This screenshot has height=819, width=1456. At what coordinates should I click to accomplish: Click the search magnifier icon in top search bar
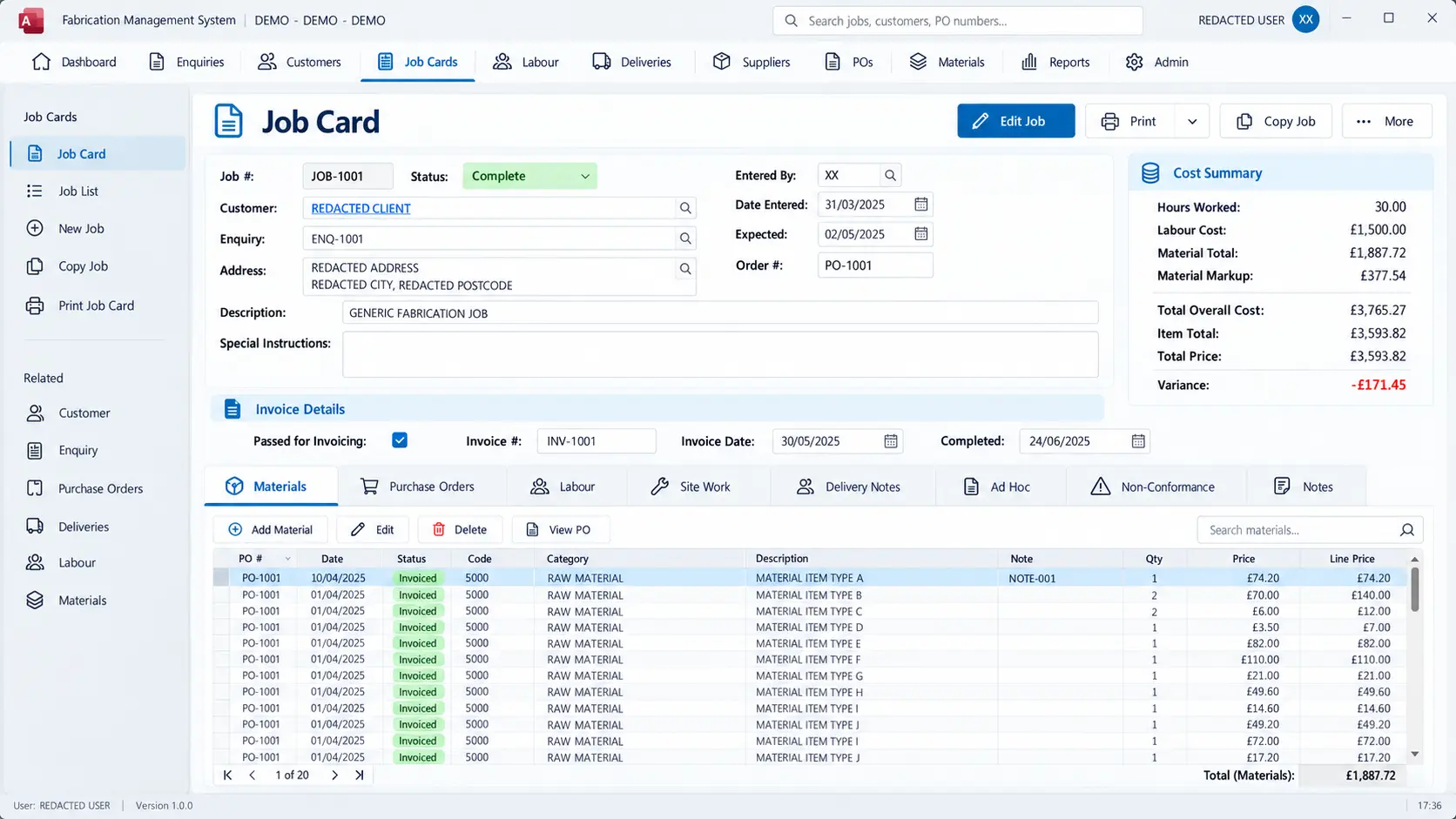[791, 20]
